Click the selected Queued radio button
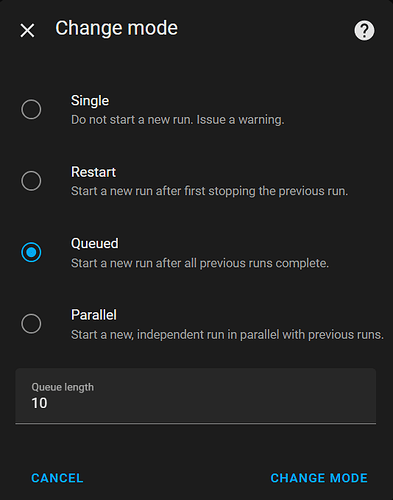 [x=31, y=252]
